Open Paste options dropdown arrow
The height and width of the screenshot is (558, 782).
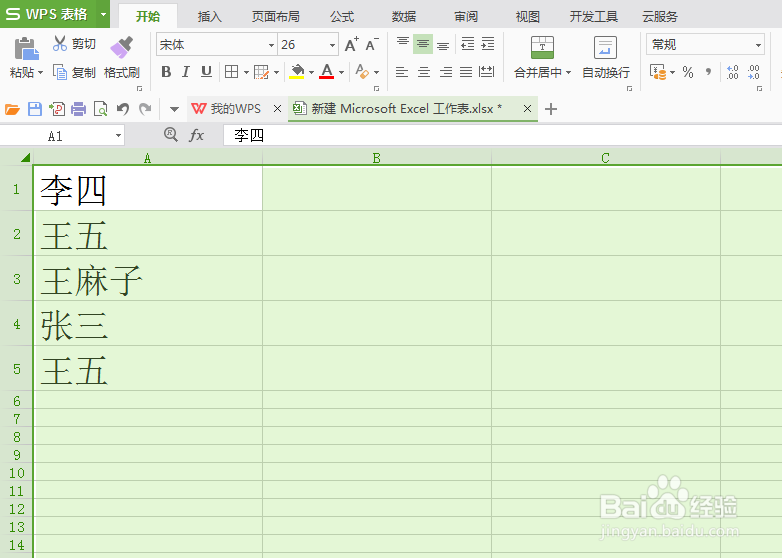click(x=40, y=73)
